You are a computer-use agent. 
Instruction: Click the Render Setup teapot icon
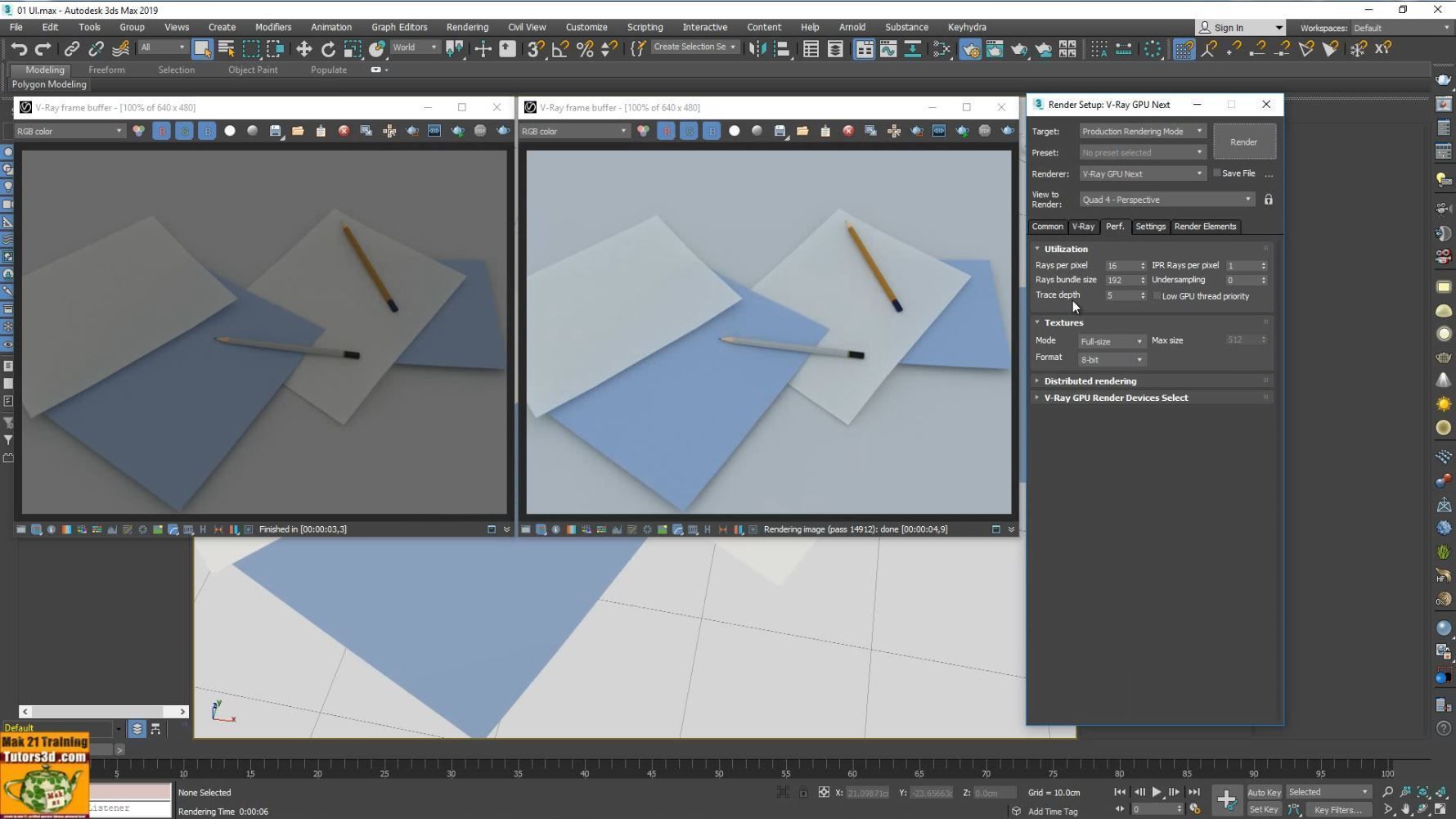click(x=970, y=49)
